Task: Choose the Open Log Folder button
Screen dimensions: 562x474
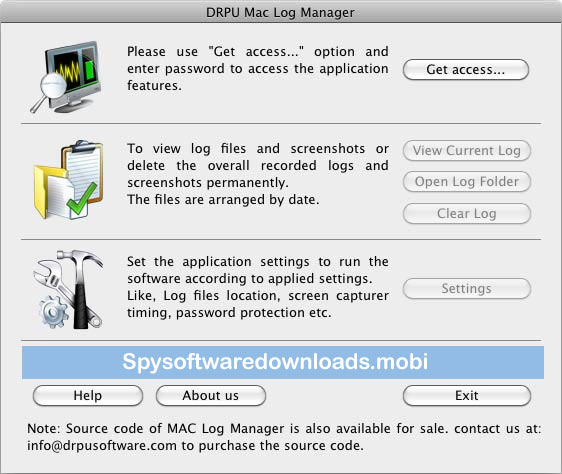Action: [467, 182]
